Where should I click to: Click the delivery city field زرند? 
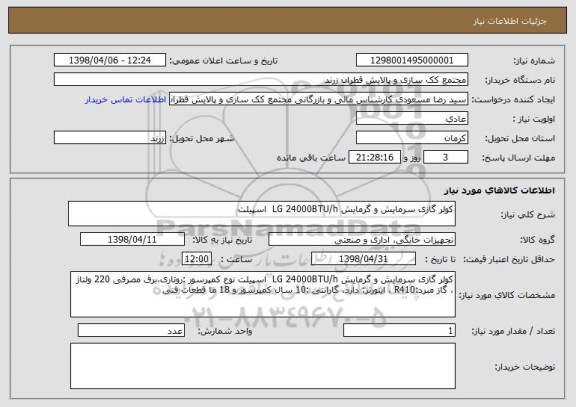[x=110, y=138]
